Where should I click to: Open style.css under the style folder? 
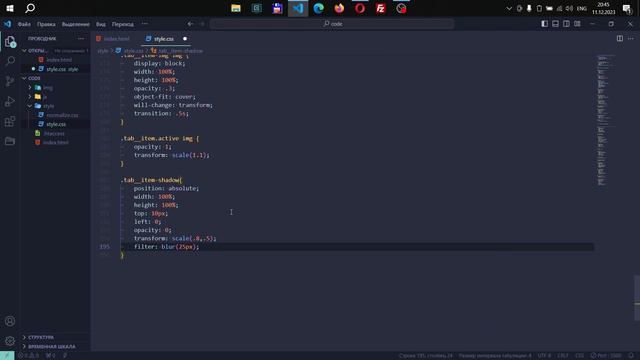point(56,124)
